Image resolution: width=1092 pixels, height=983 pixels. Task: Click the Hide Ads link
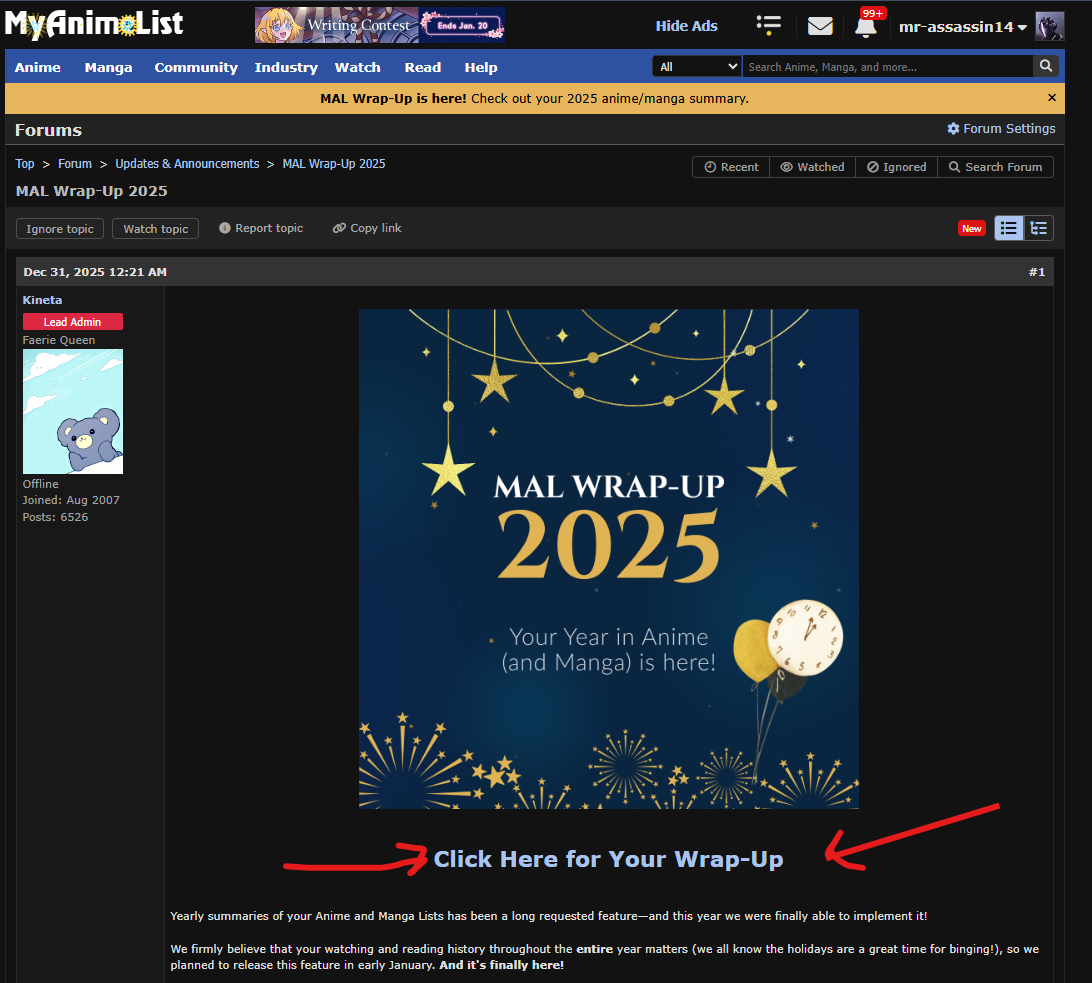[x=686, y=26]
